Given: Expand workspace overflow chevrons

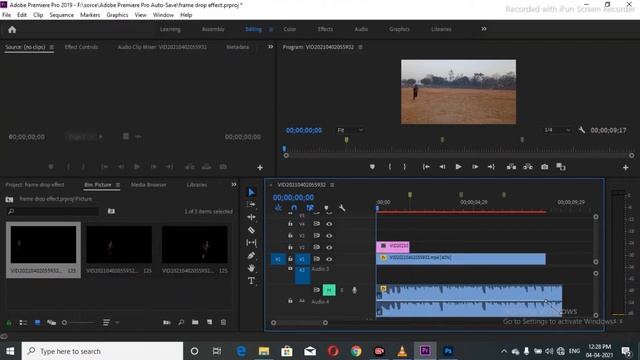Looking at the screenshot, I should [484, 29].
